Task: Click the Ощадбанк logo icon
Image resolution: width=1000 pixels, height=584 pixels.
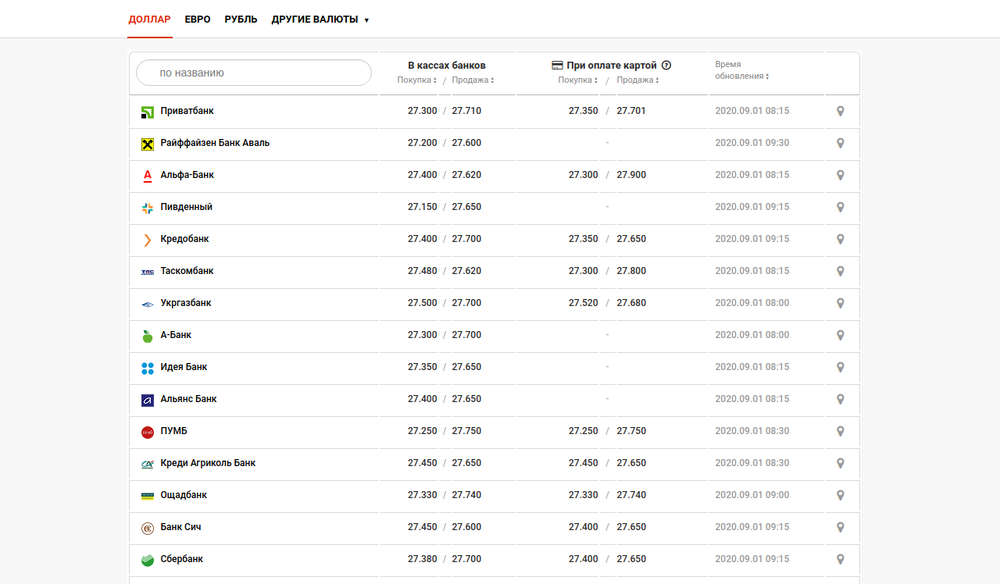Action: (x=147, y=496)
